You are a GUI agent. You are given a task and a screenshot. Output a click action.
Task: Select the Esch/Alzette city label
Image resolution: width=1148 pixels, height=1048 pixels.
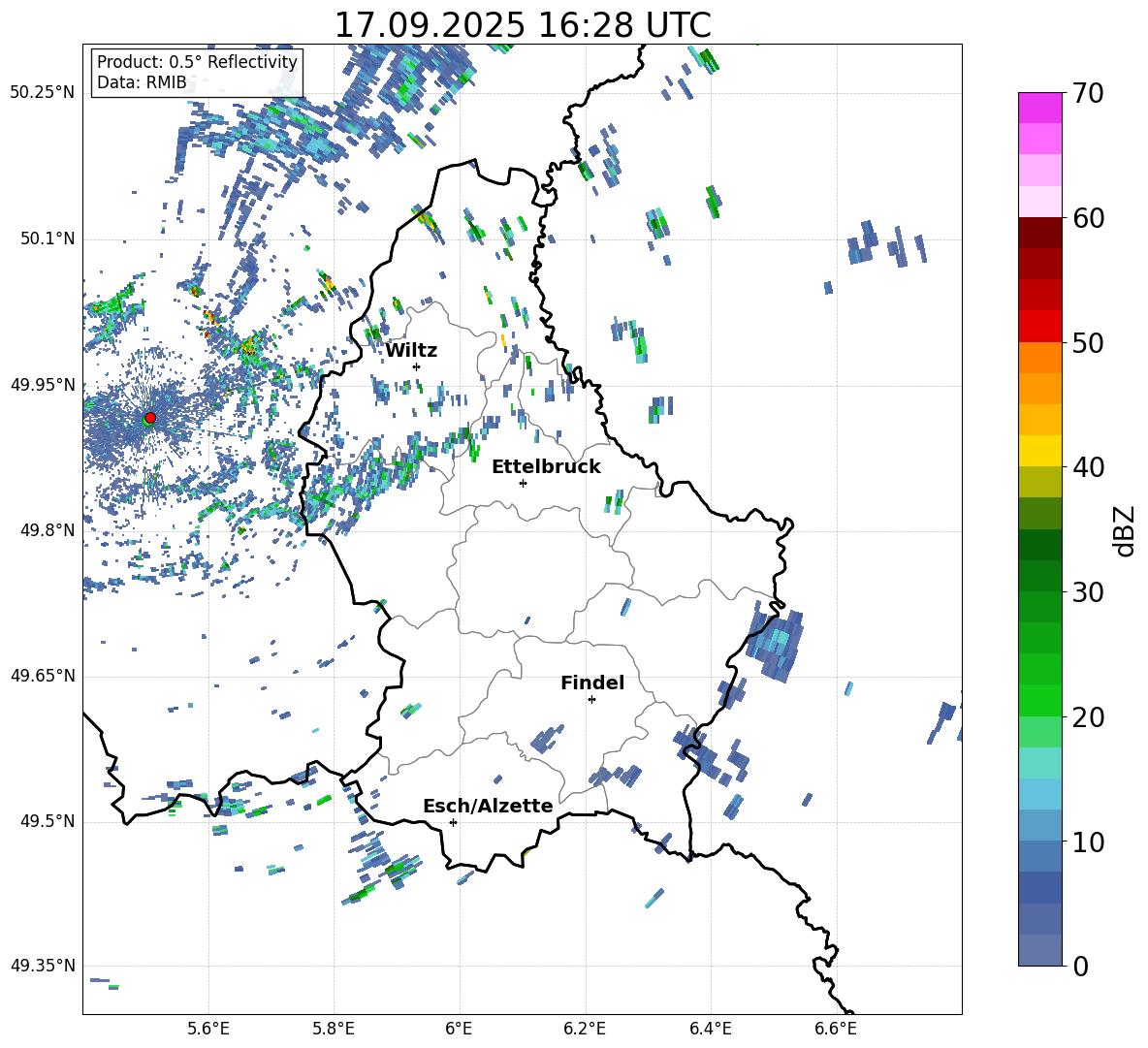(x=488, y=806)
